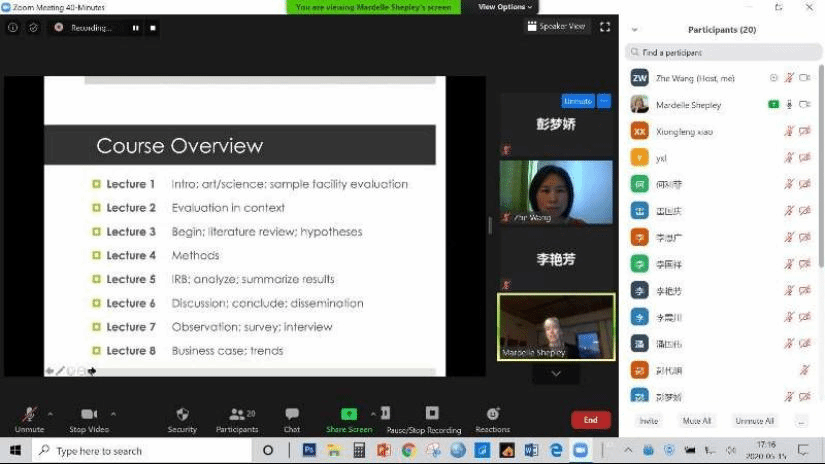Click the green Share Screen icon

click(x=349, y=414)
